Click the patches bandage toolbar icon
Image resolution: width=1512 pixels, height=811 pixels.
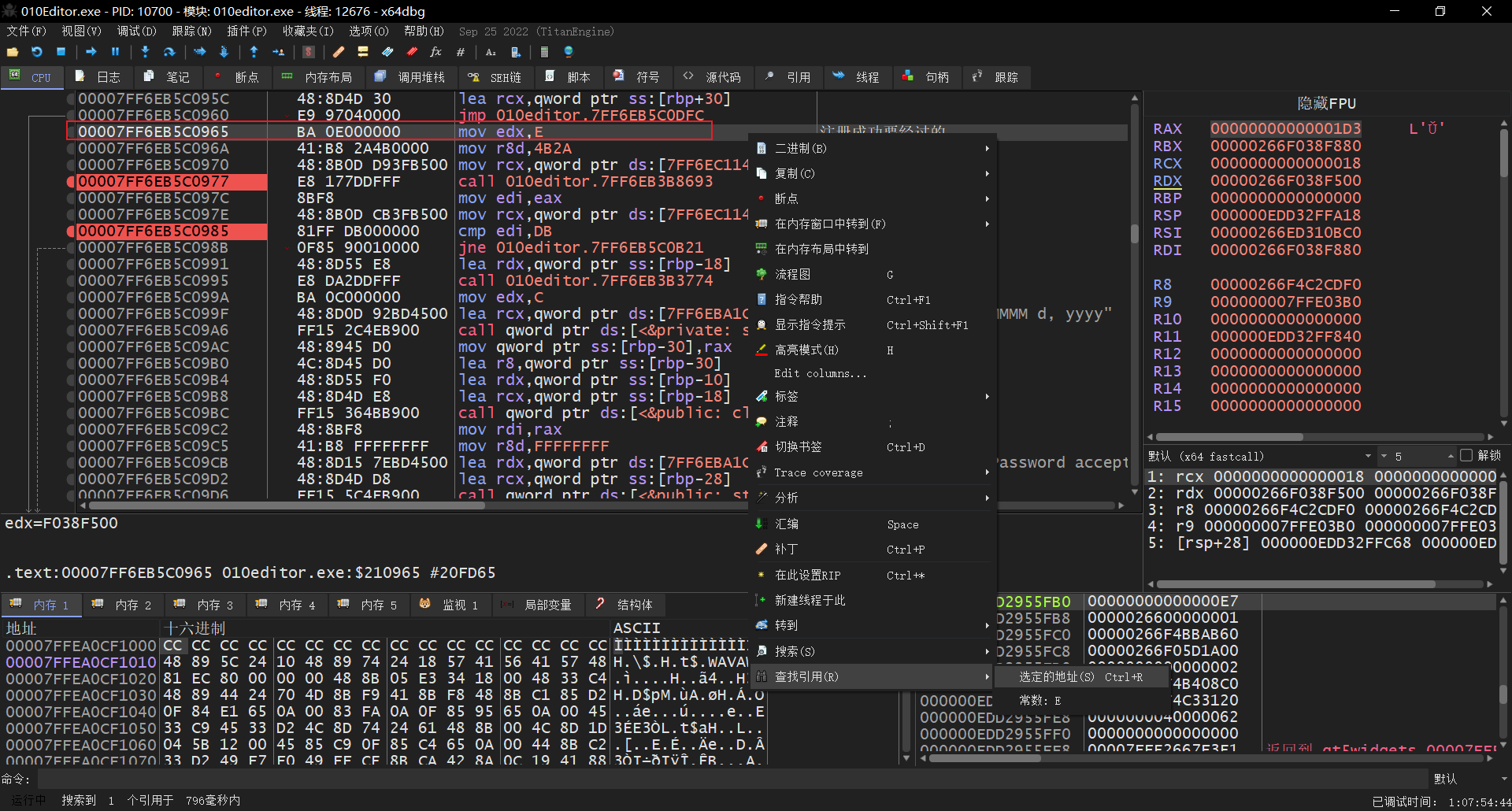pyautogui.click(x=339, y=52)
